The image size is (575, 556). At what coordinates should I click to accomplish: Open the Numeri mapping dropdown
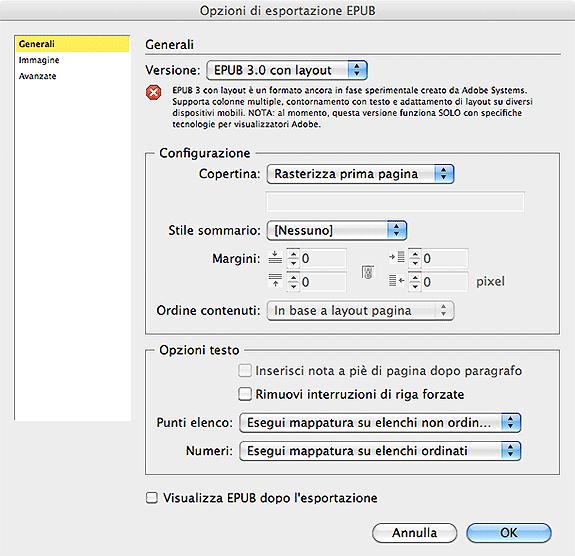pos(380,451)
